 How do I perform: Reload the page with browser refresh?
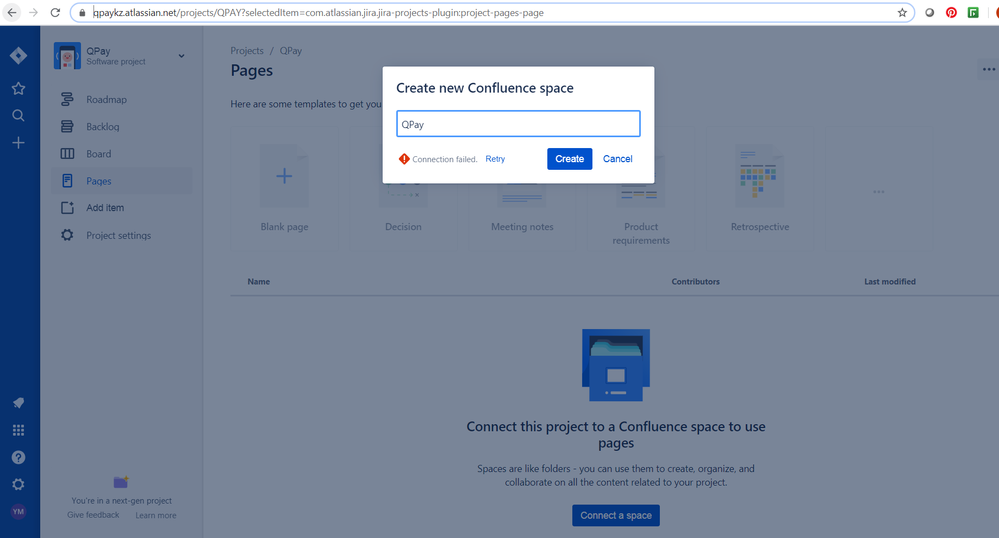tap(55, 13)
